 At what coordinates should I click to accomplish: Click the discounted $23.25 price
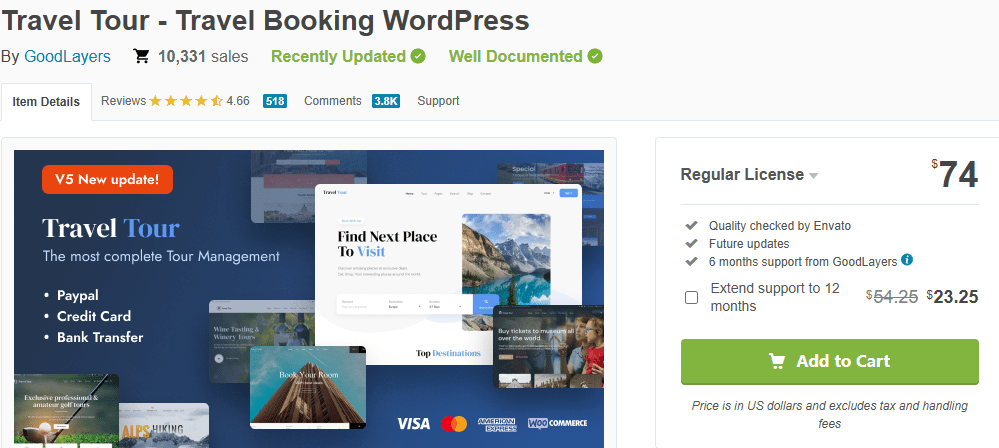952,297
